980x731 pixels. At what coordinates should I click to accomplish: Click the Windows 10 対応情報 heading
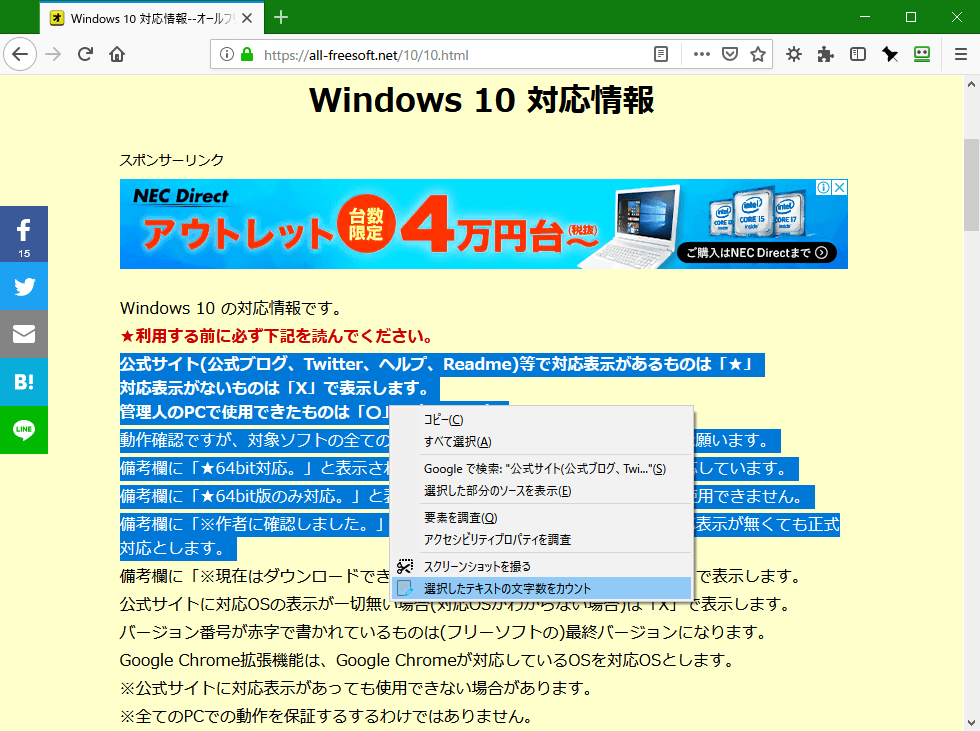[x=482, y=100]
